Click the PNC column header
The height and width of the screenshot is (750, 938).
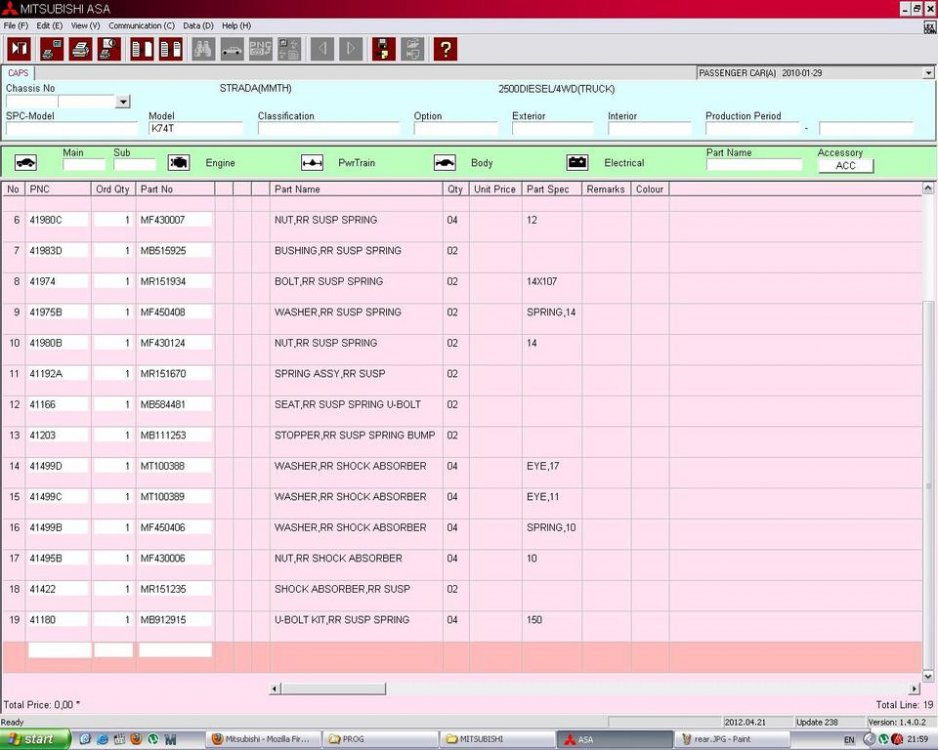[x=59, y=189]
